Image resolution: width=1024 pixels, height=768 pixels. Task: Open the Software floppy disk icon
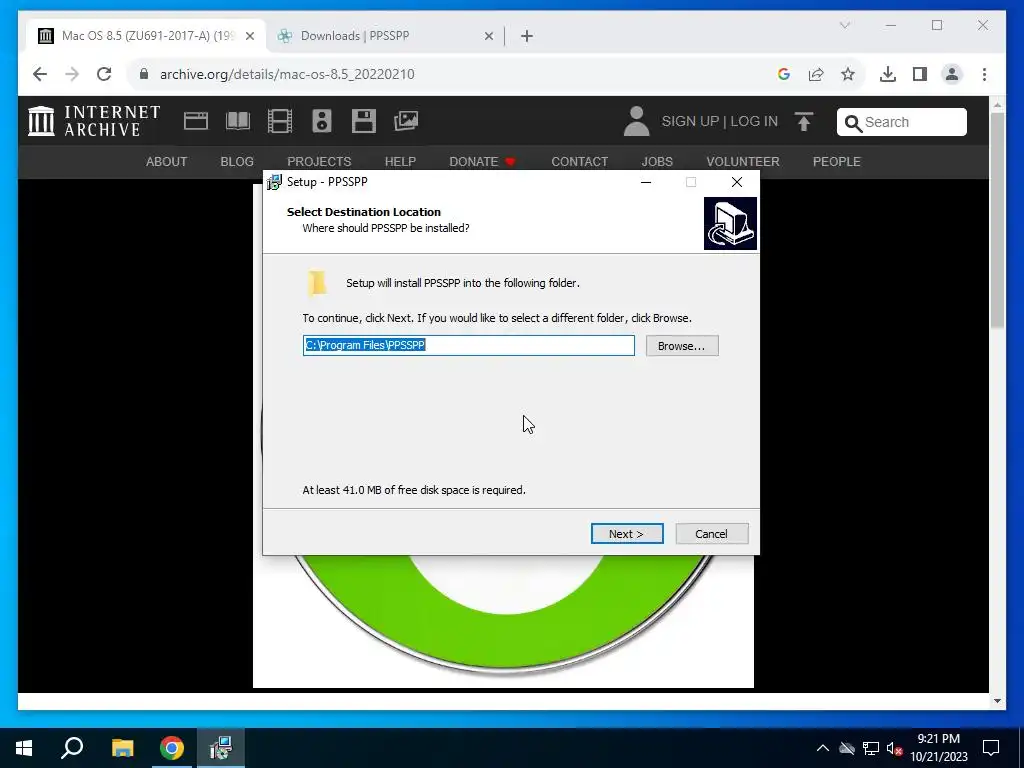(364, 121)
